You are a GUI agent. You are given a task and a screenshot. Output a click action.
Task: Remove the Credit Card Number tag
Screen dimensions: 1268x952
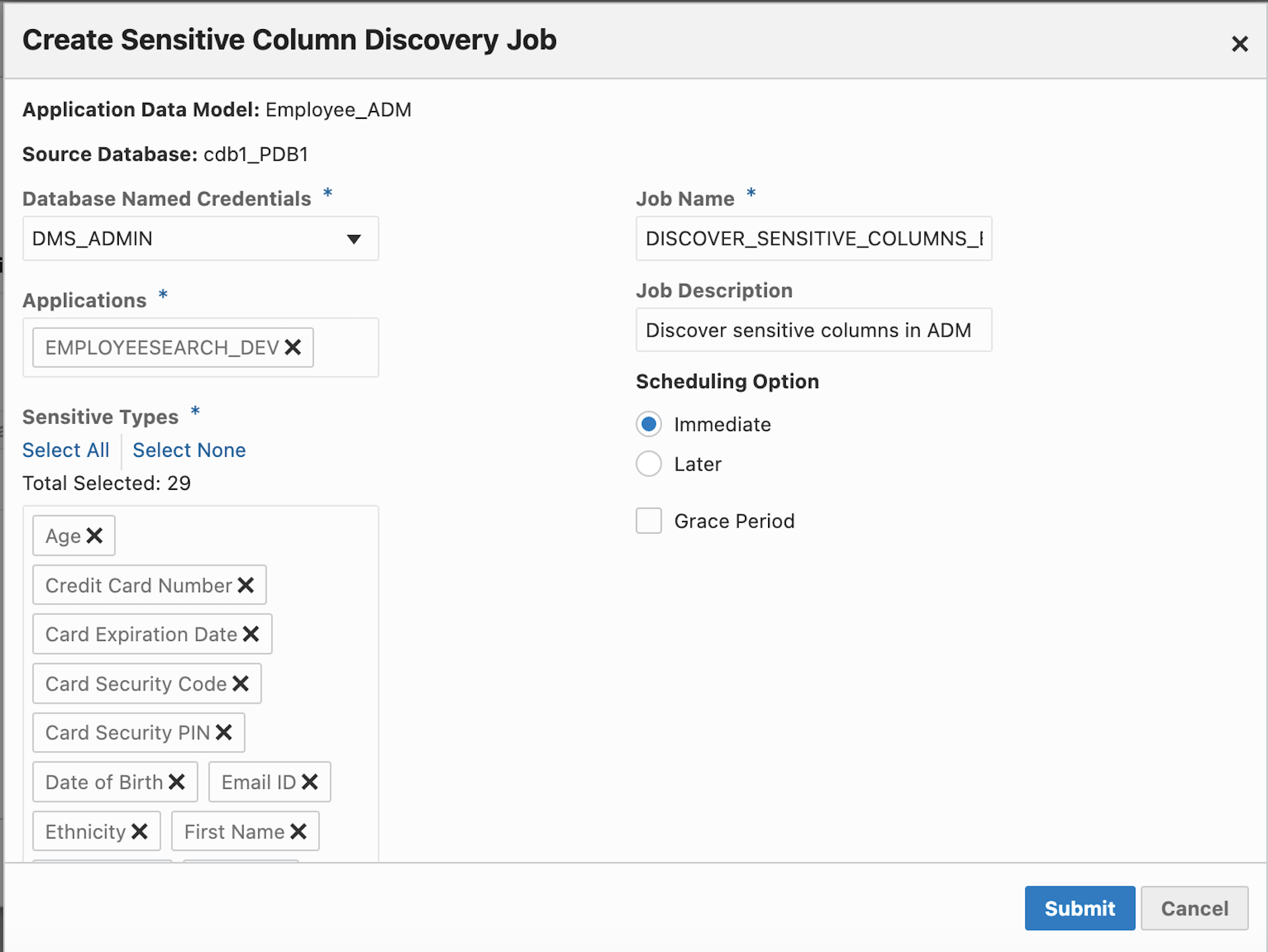point(246,585)
